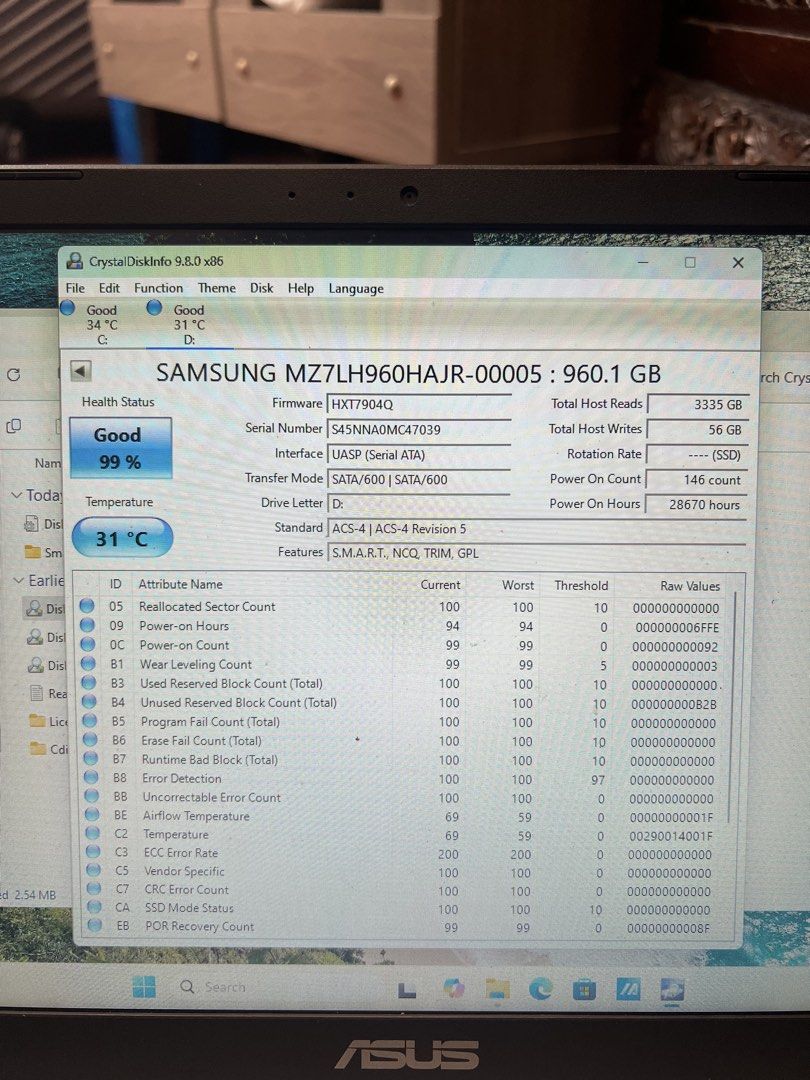
Task: Click the Raw Values column header
Action: 689,586
